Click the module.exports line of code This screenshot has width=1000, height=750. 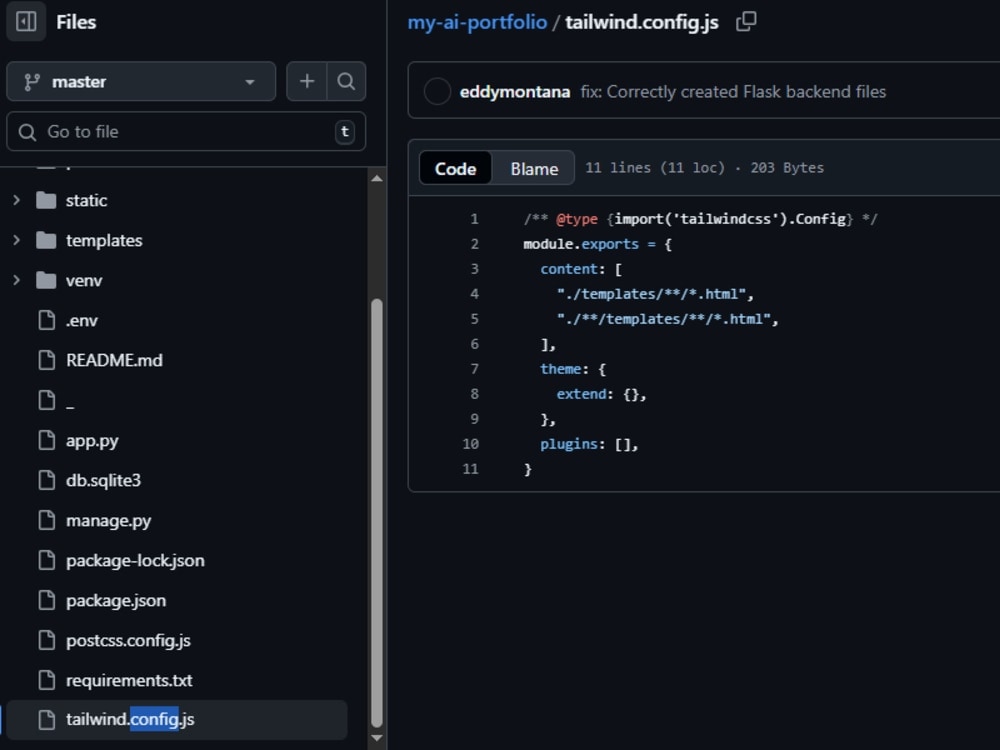[x=598, y=244]
